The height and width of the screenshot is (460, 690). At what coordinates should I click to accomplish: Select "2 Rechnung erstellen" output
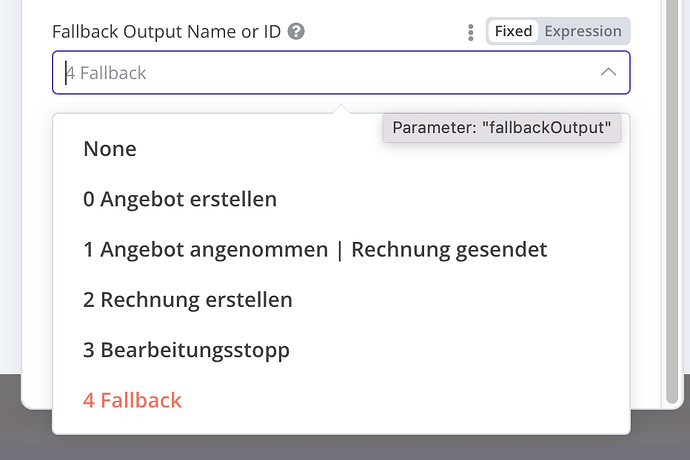(188, 299)
